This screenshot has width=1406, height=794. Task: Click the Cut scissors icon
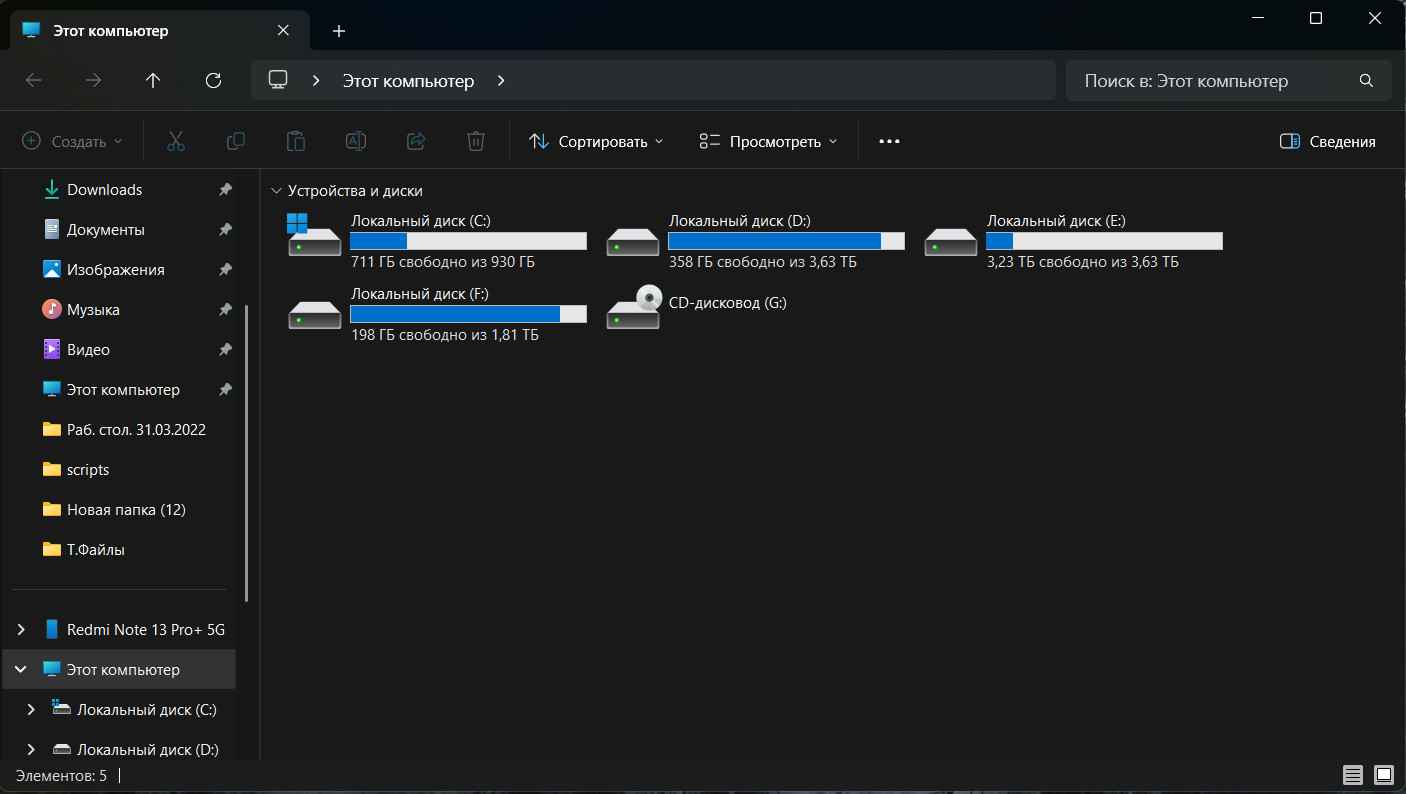(176, 141)
